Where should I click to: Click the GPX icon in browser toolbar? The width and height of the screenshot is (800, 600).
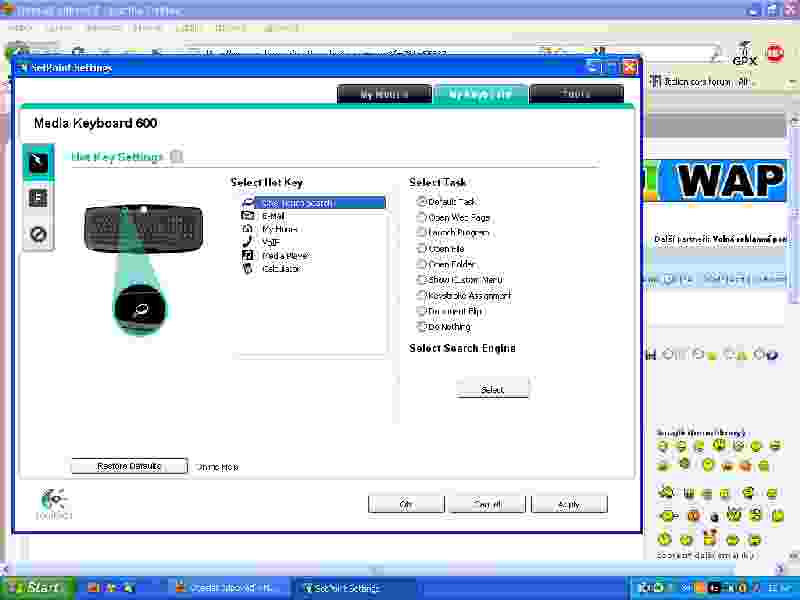tap(745, 54)
